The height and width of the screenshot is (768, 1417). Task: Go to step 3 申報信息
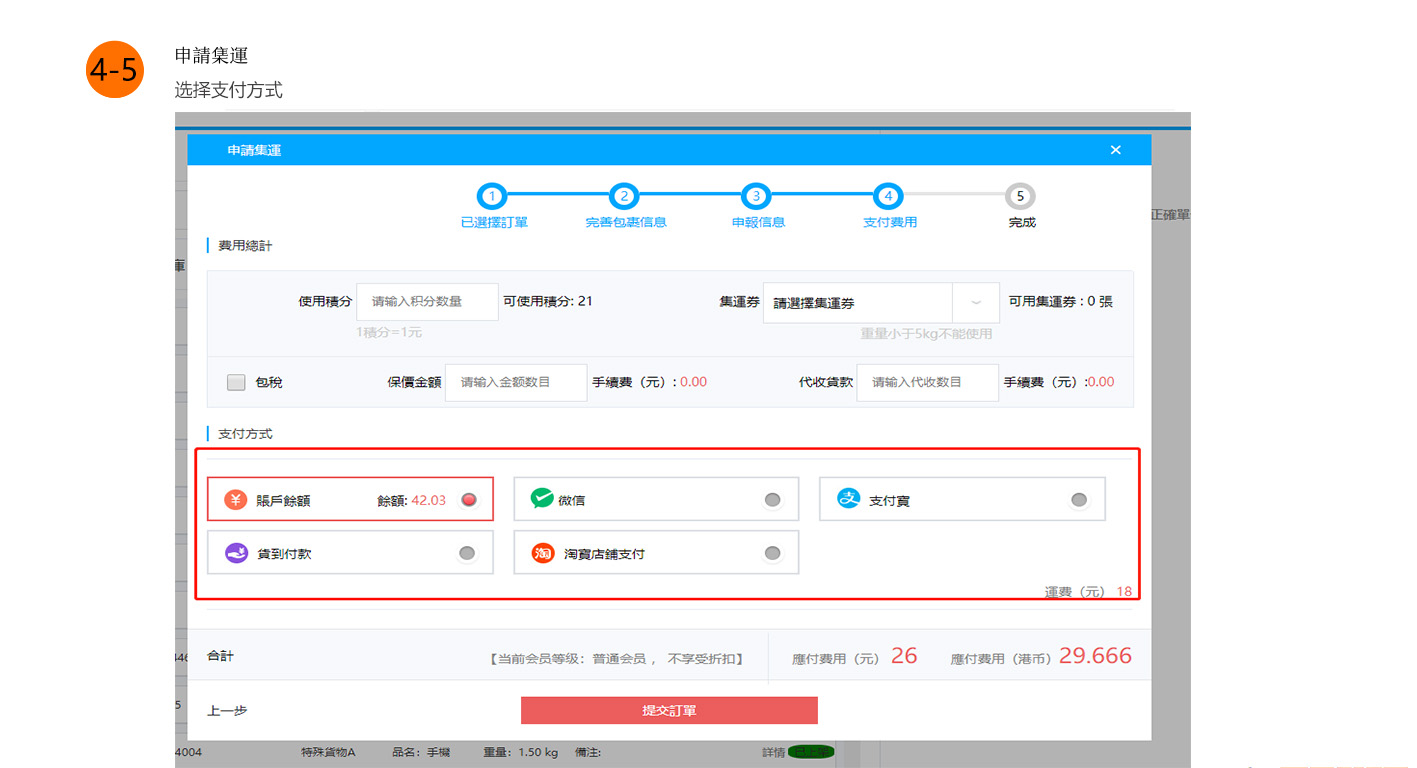756,197
